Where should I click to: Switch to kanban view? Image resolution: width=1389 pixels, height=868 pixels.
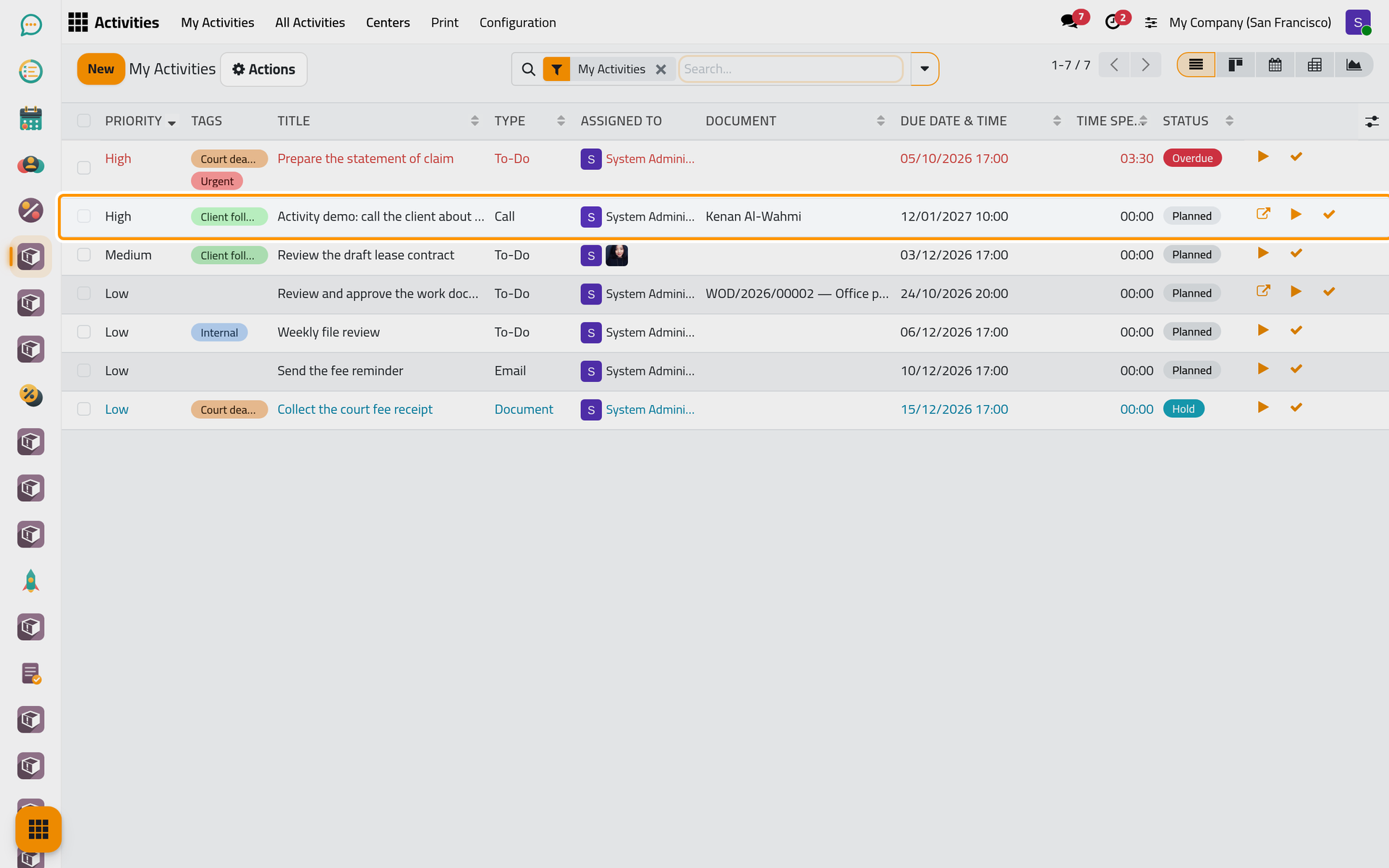point(1236,65)
